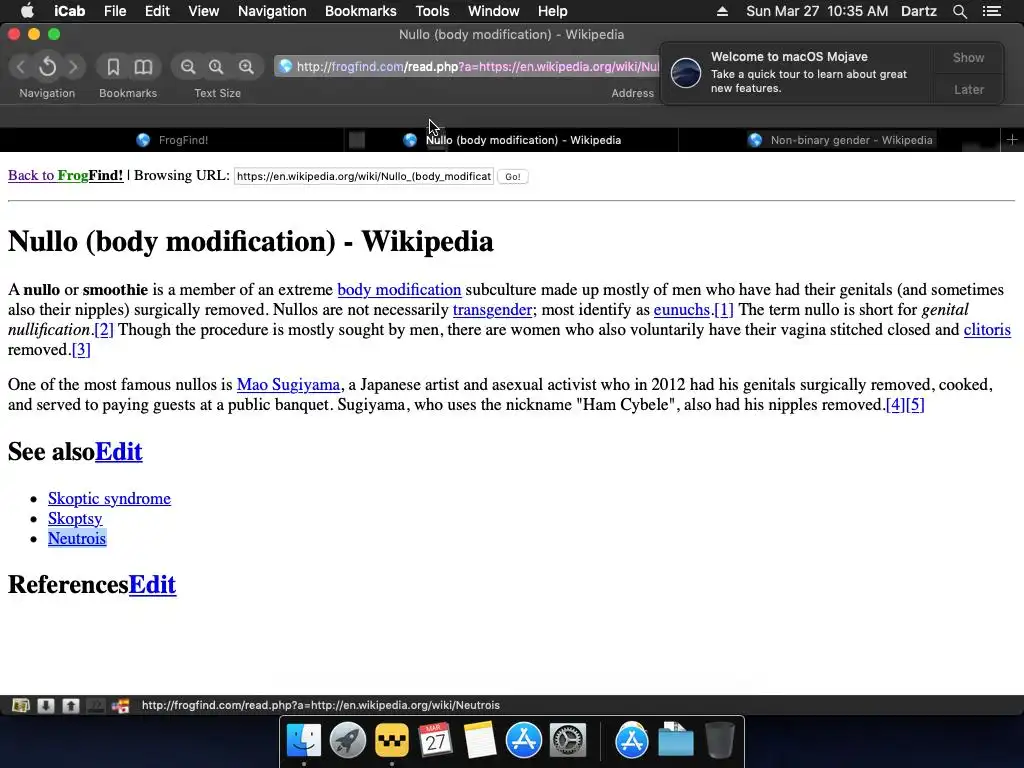Click the Darktz user name in menu bar

pyautogui.click(x=918, y=11)
